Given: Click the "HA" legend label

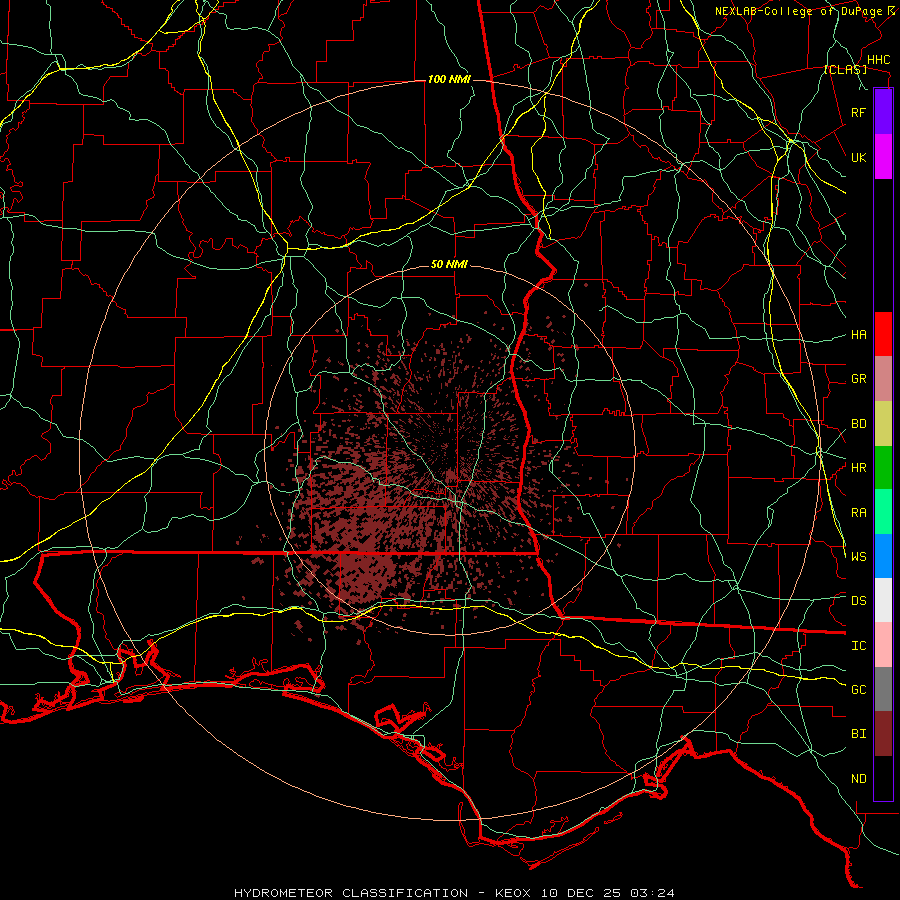Looking at the screenshot, I should click(x=858, y=334).
